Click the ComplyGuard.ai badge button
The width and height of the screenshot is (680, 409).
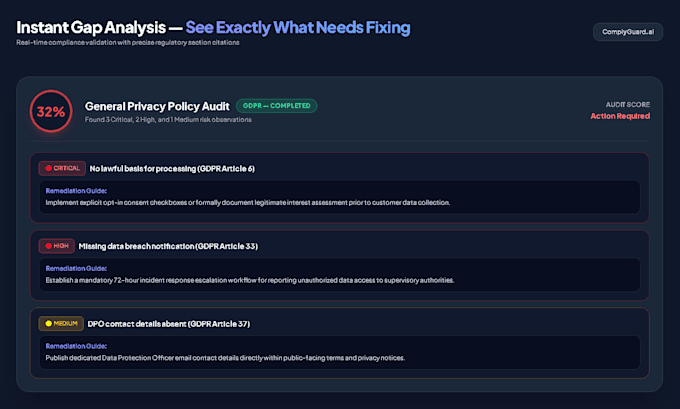(628, 32)
